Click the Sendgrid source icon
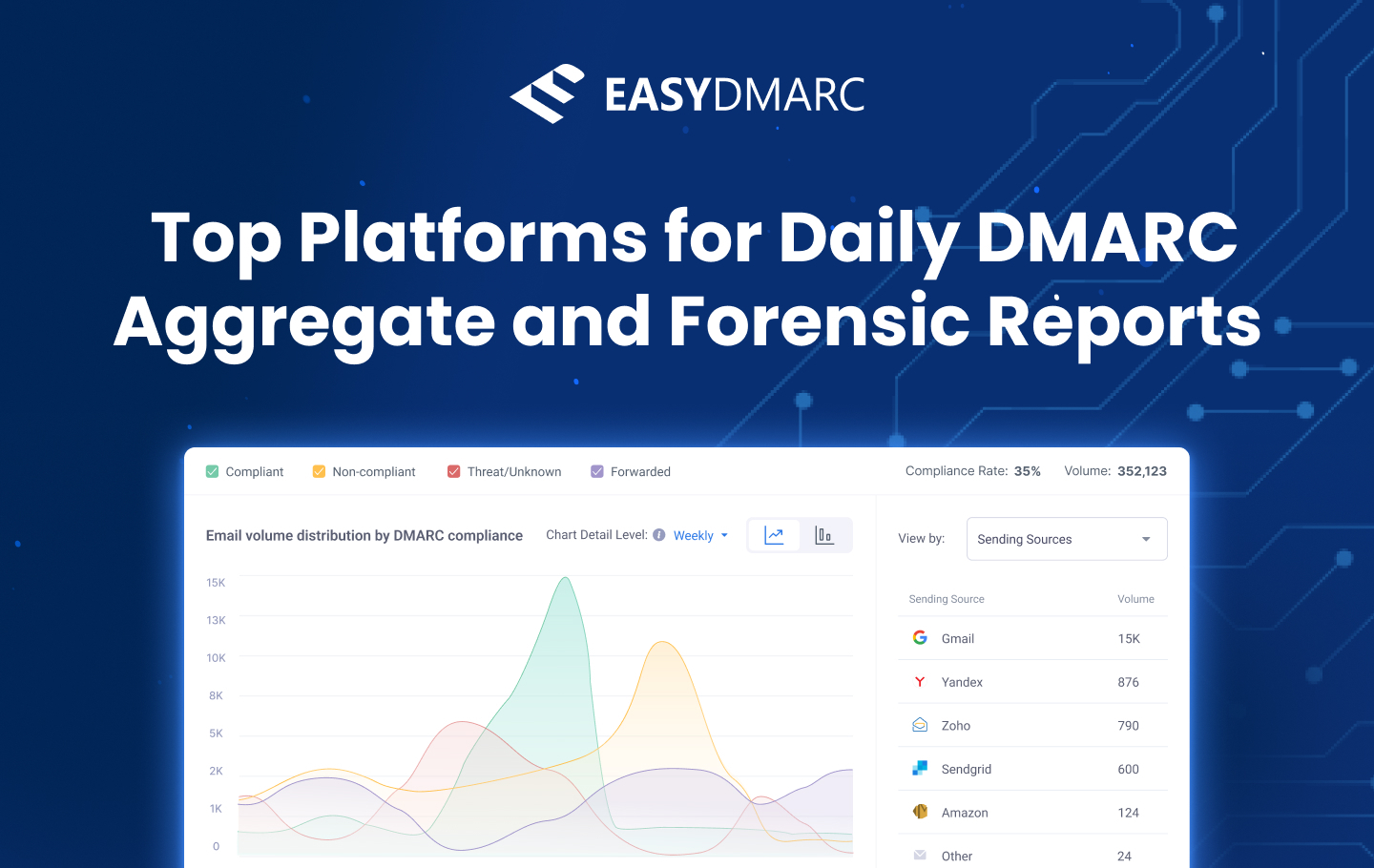The height and width of the screenshot is (868, 1374). 920,768
